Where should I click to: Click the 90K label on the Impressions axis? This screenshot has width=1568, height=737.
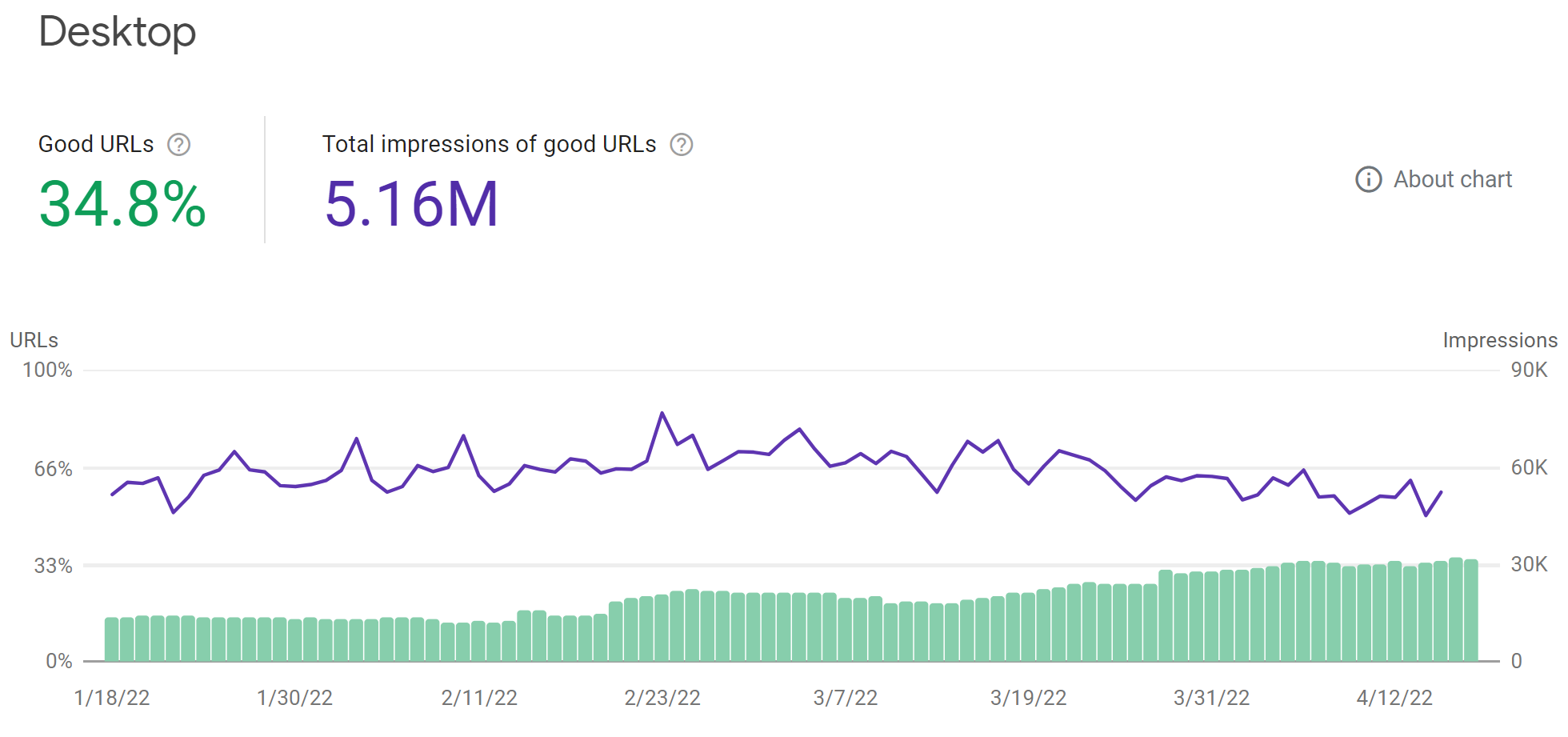(x=1529, y=370)
